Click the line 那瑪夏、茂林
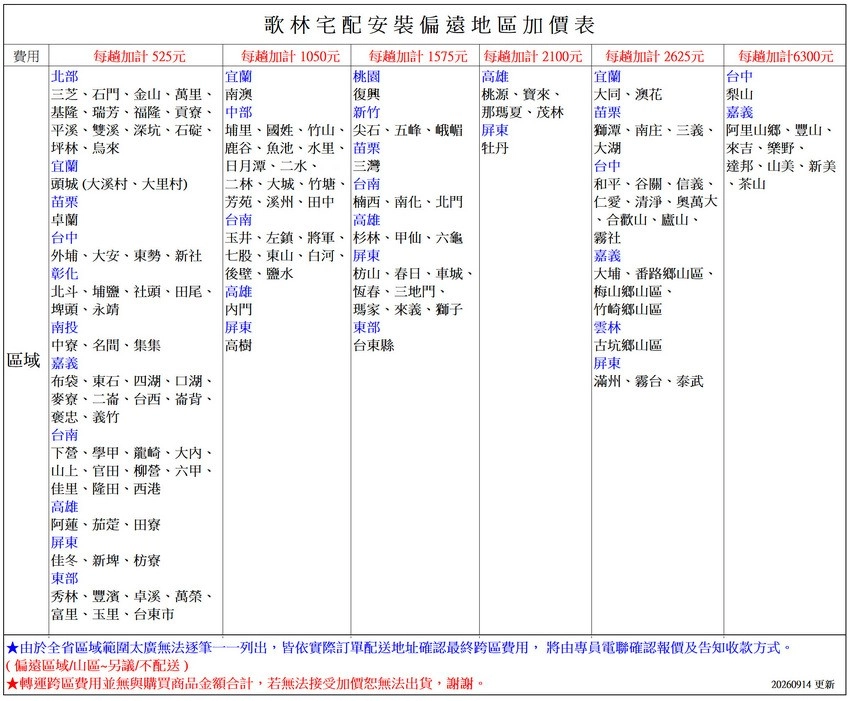 coord(523,112)
